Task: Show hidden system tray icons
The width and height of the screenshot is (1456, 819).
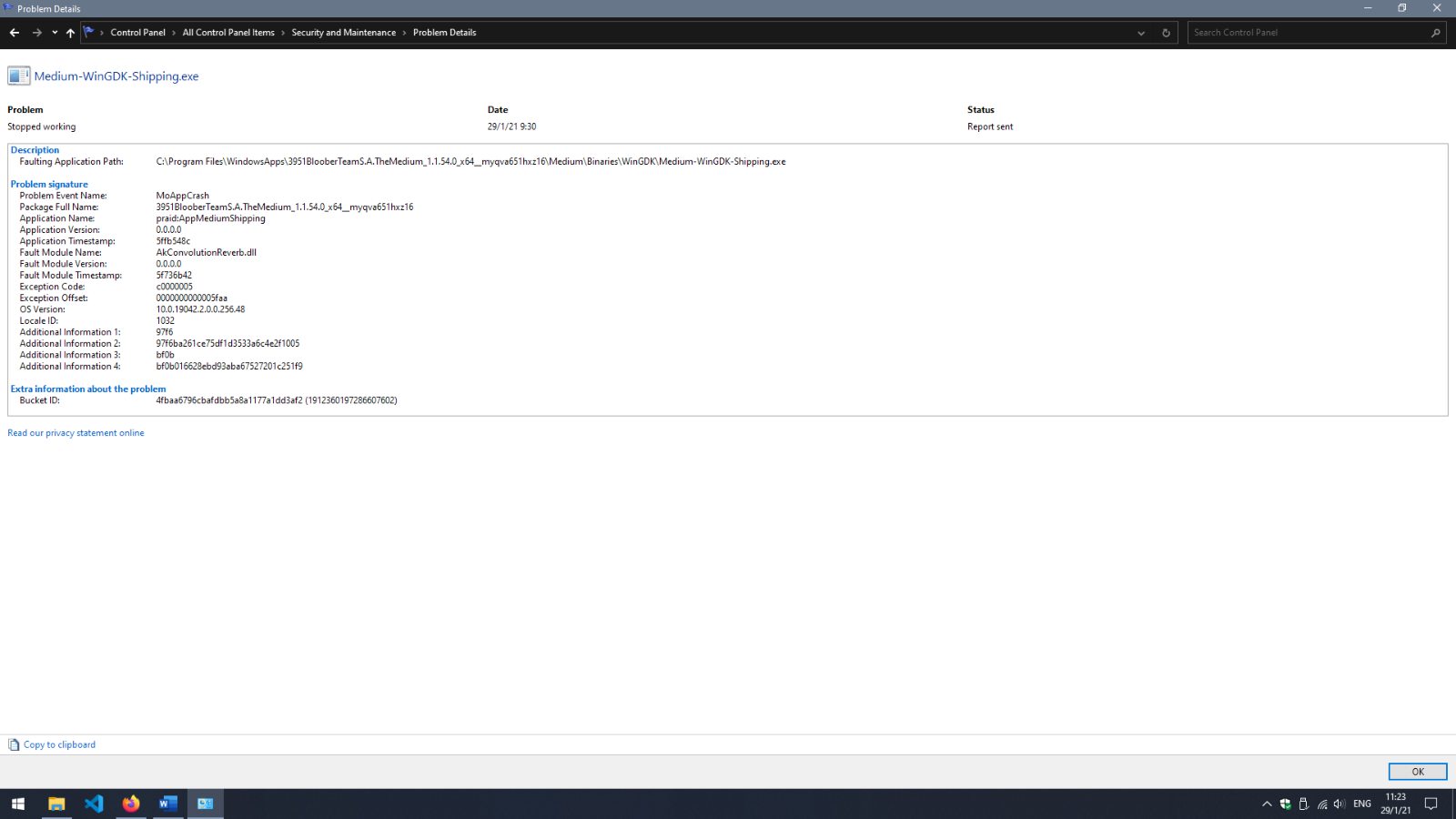Action: [1267, 804]
